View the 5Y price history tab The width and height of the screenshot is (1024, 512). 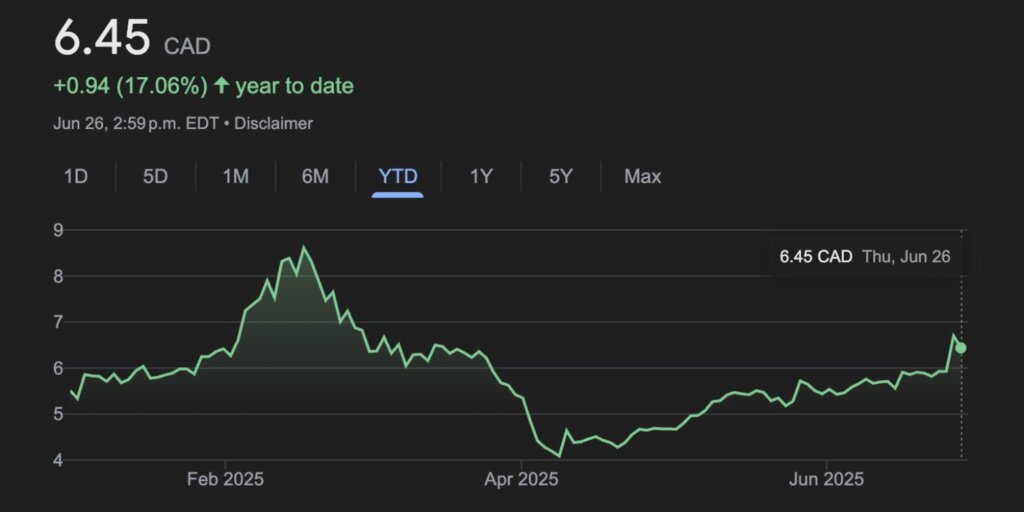coord(560,177)
